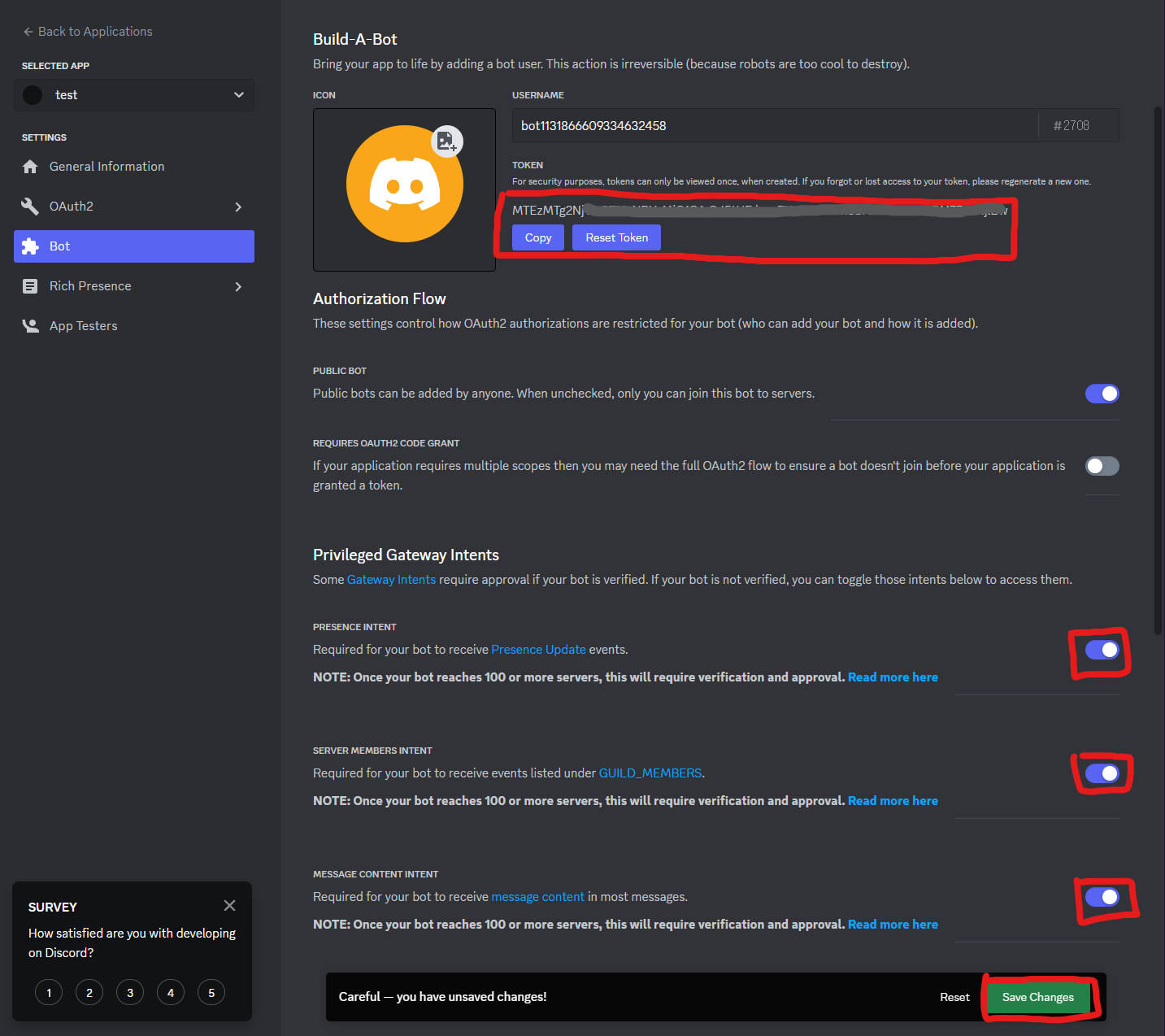Click the Rich Presence document icon
Screen dimensions: 1165x1036
(30, 286)
